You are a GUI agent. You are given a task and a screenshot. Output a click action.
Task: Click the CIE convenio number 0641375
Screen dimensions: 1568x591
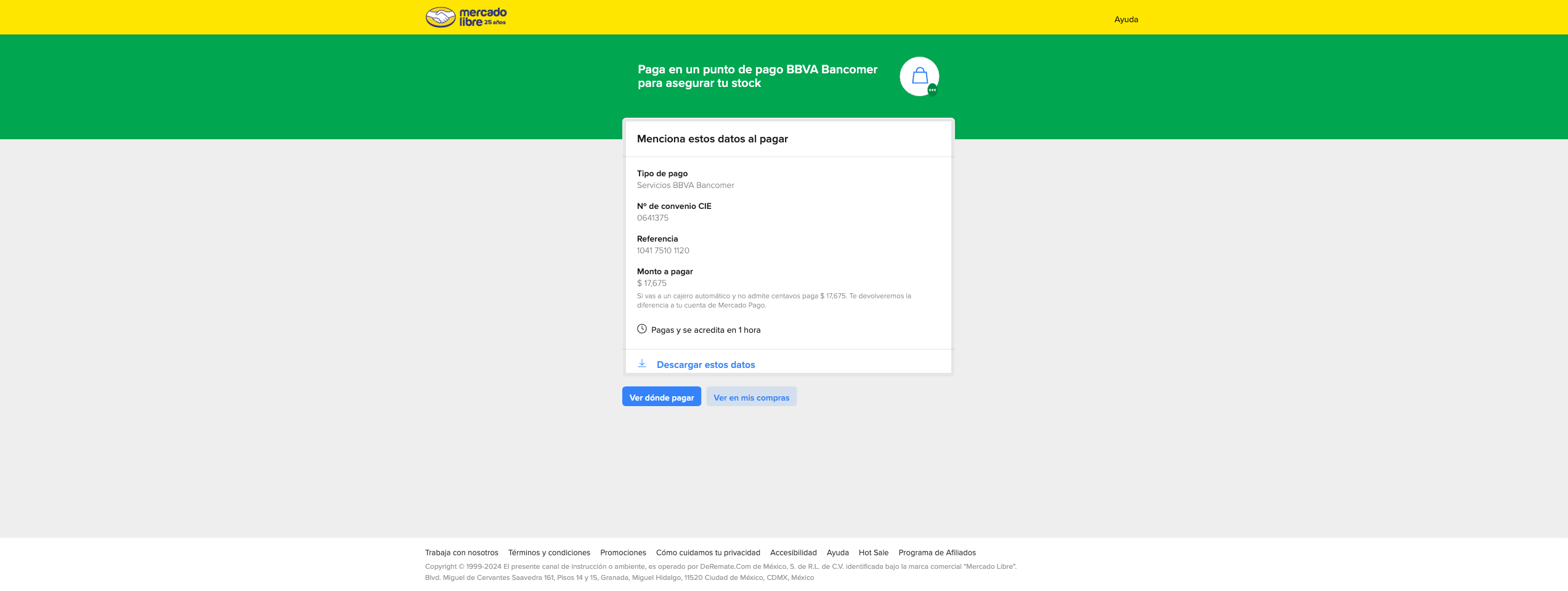coord(652,218)
